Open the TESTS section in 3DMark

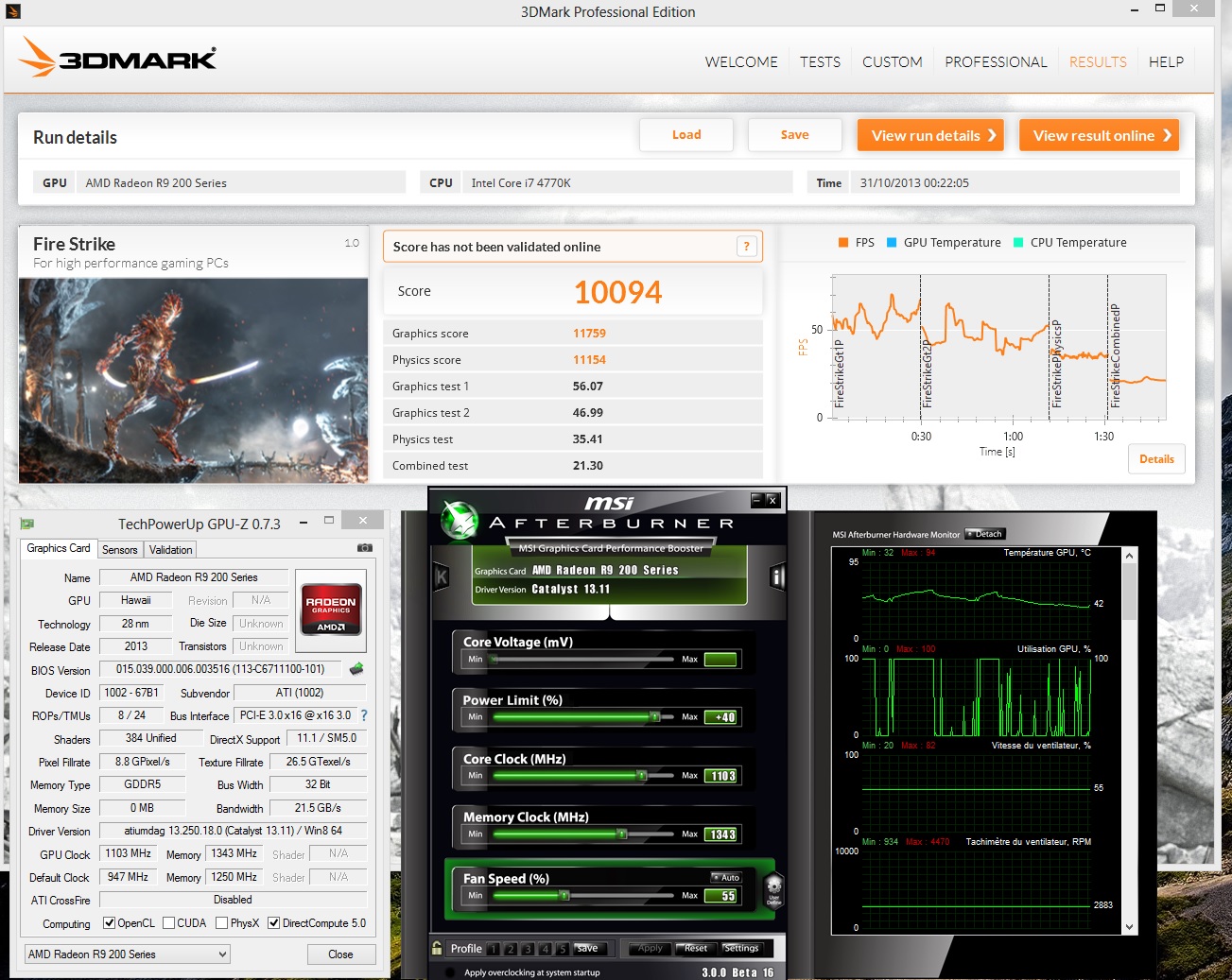819,61
